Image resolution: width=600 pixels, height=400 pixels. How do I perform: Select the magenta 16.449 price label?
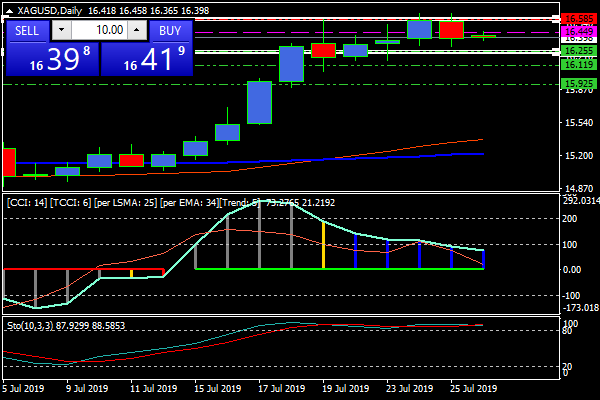579,31
